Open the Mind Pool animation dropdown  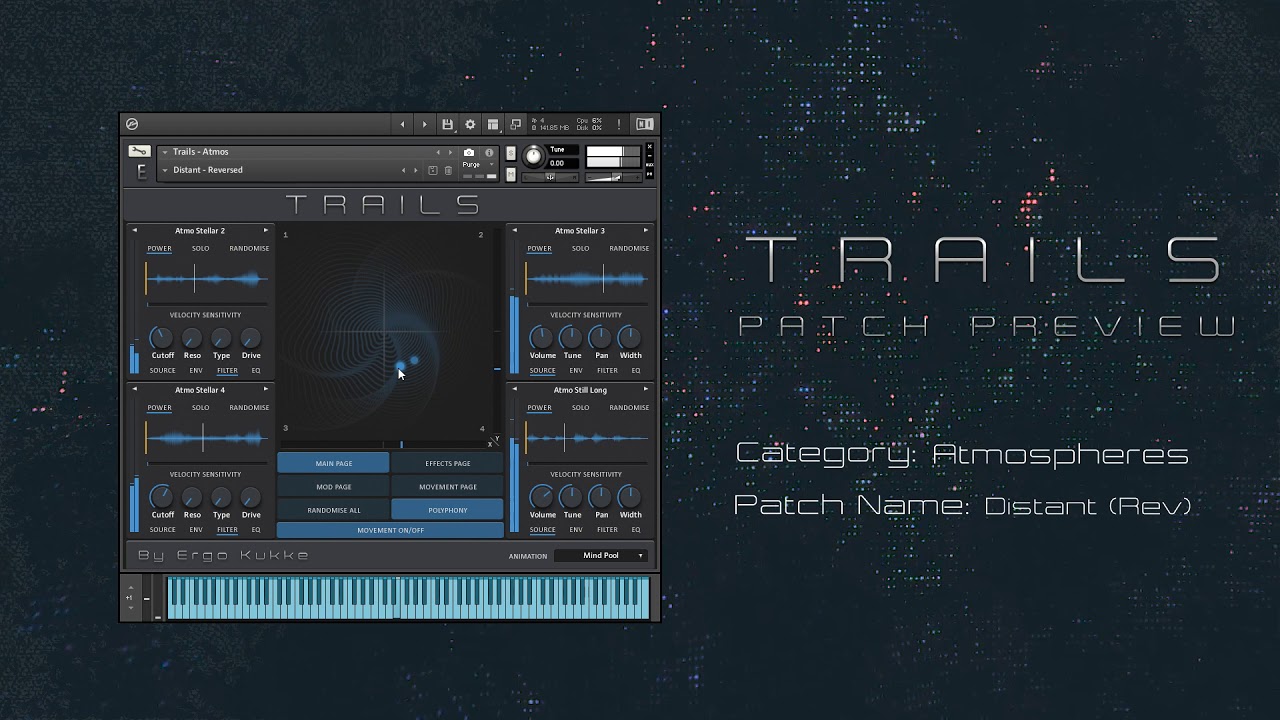point(600,555)
